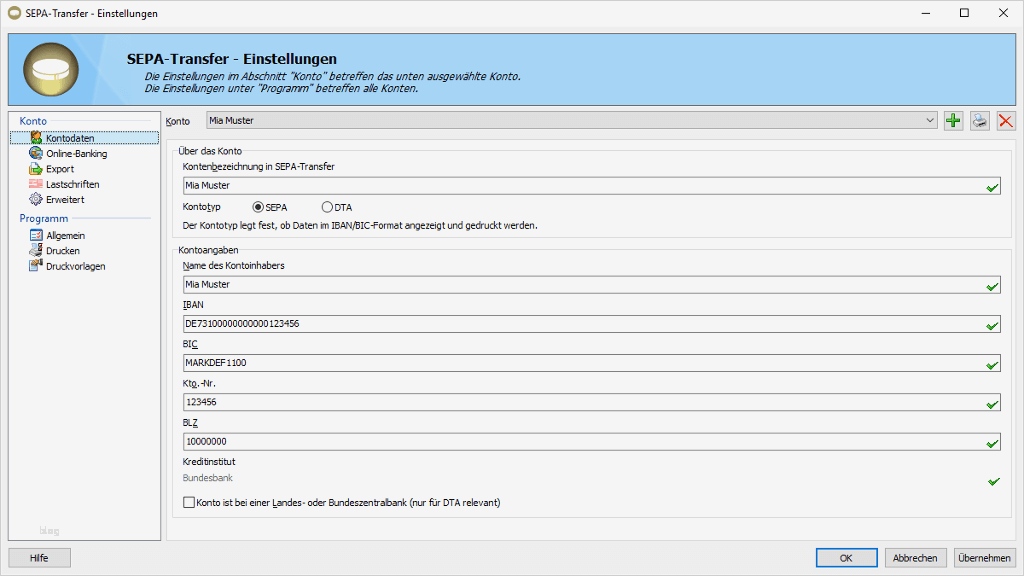Cancel the dialog with Abbrechen

pyautogui.click(x=915, y=557)
